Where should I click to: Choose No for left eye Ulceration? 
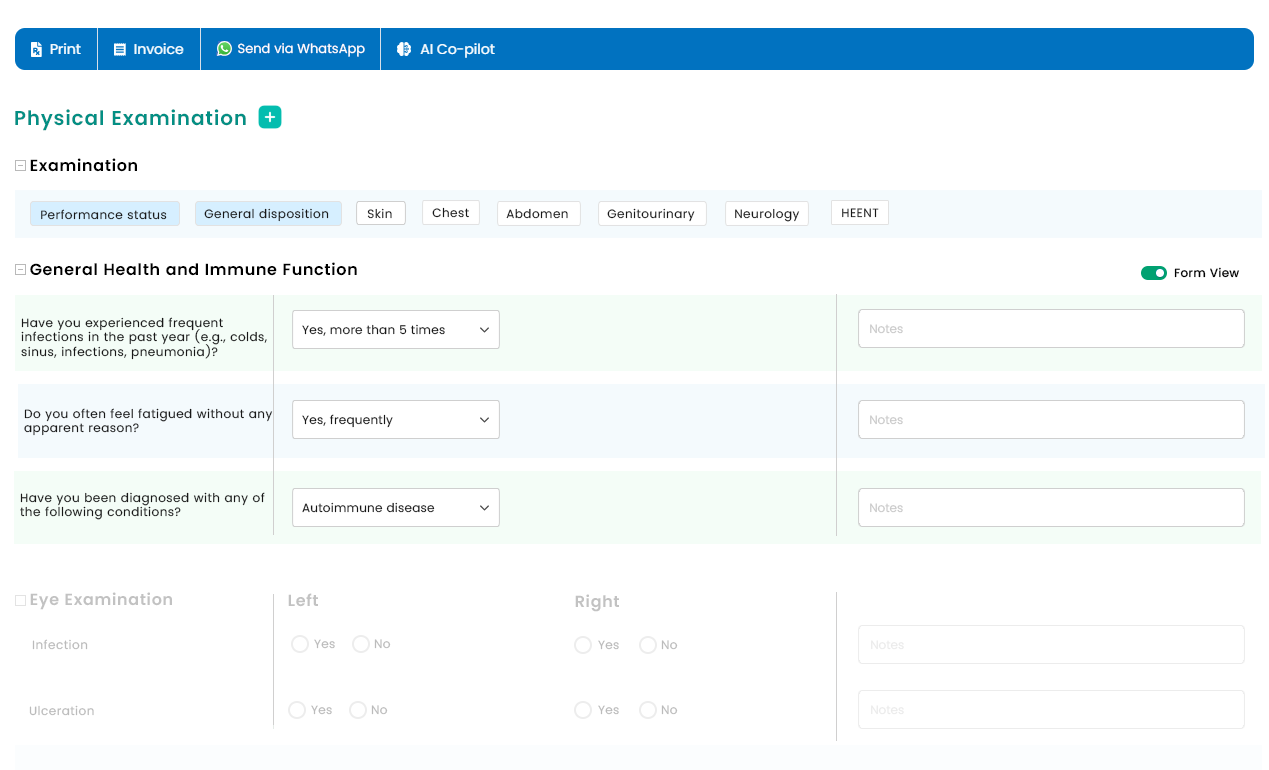(358, 710)
